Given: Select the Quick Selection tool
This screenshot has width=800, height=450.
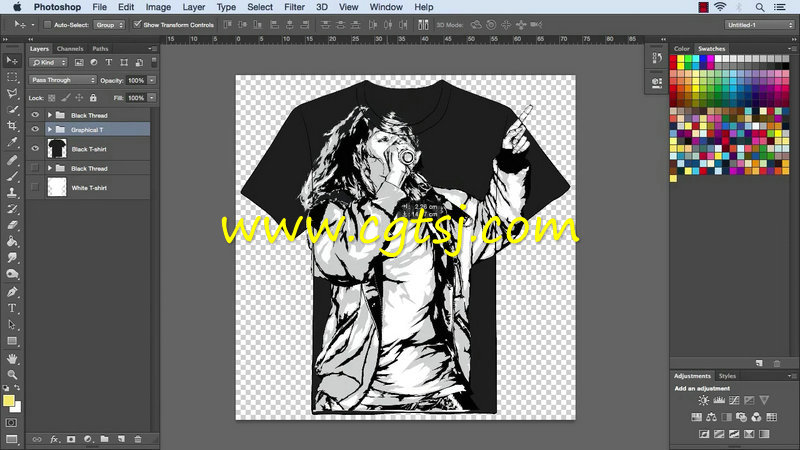Looking at the screenshot, I should click(12, 110).
